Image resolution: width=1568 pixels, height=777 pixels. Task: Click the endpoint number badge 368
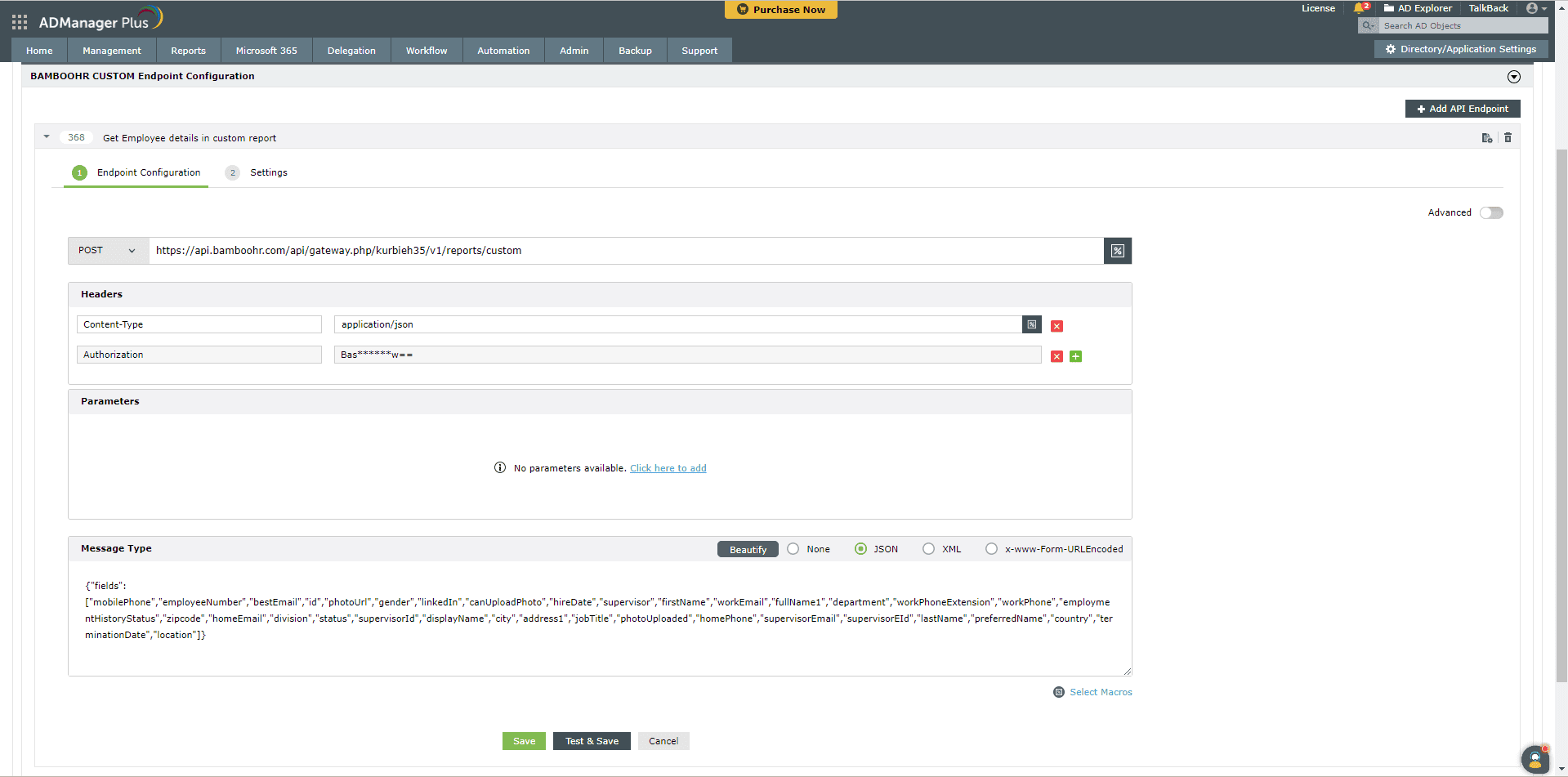(76, 137)
